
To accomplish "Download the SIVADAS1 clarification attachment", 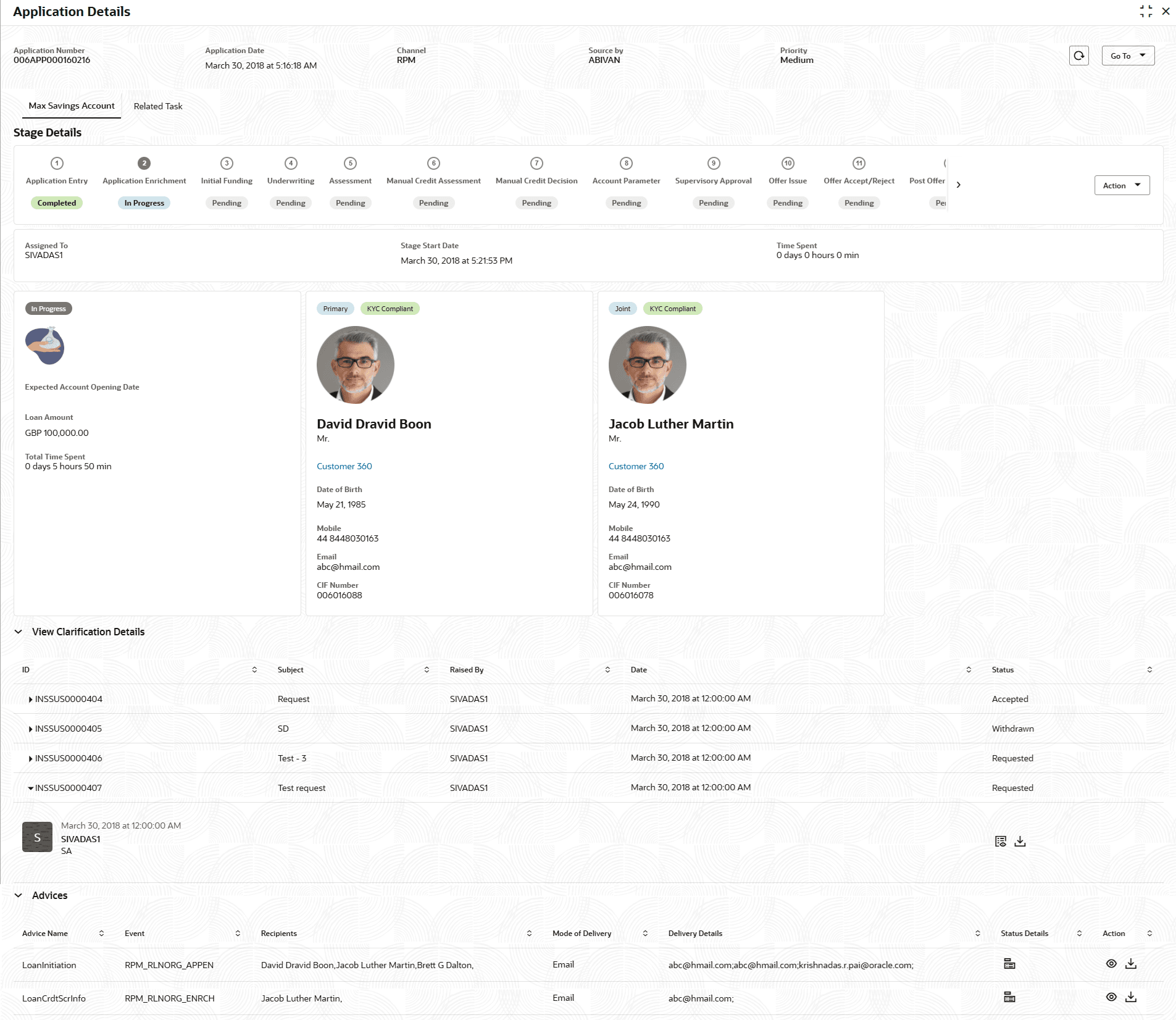I will 1020,841.
